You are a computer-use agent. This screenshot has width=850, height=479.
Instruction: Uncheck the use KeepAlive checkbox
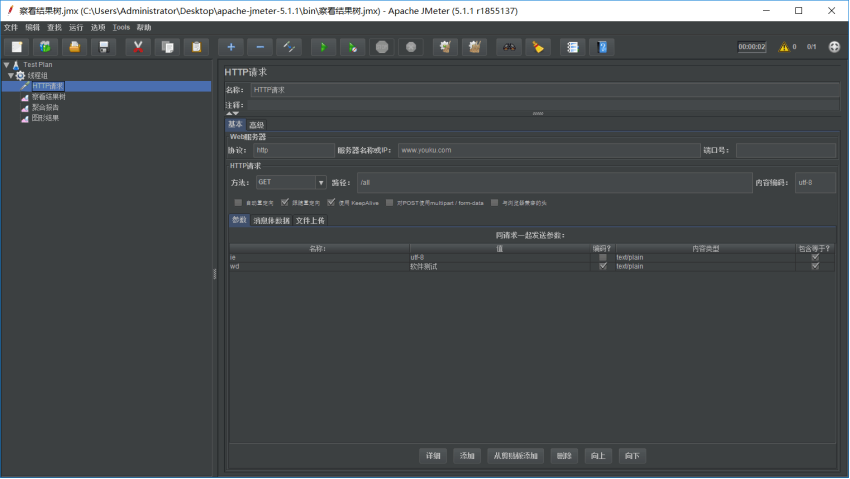point(331,203)
